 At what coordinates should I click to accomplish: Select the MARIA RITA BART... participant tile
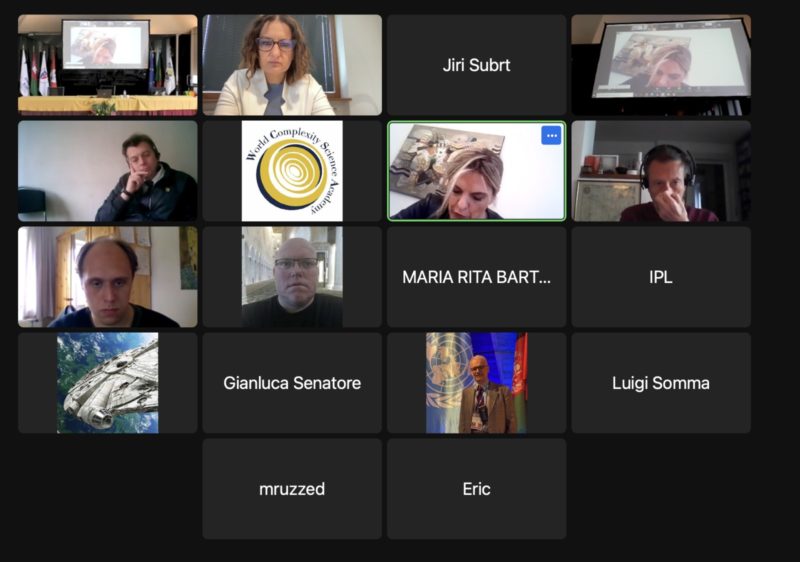[477, 277]
